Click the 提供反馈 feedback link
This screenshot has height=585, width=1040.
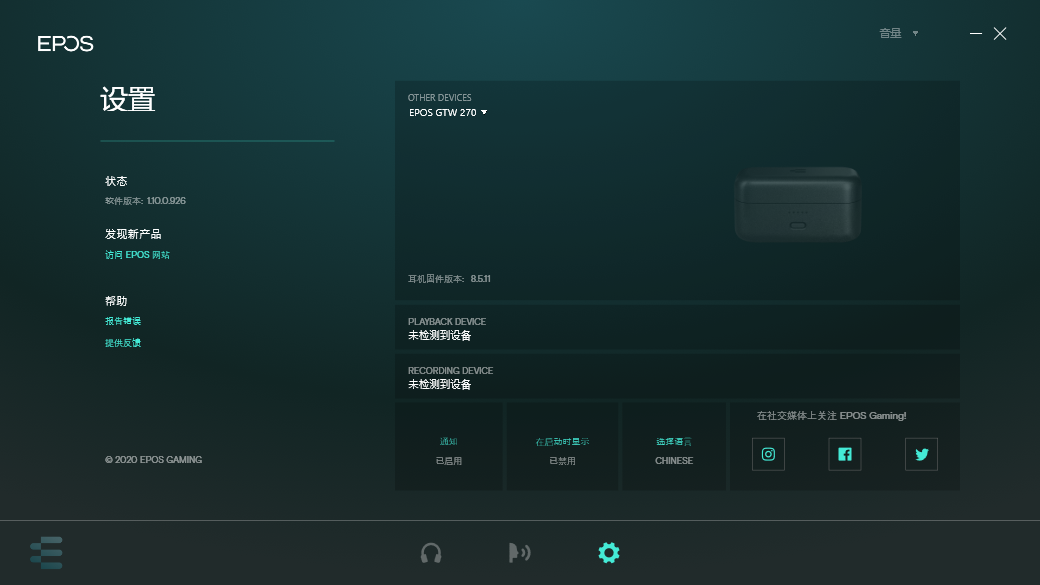(123, 343)
